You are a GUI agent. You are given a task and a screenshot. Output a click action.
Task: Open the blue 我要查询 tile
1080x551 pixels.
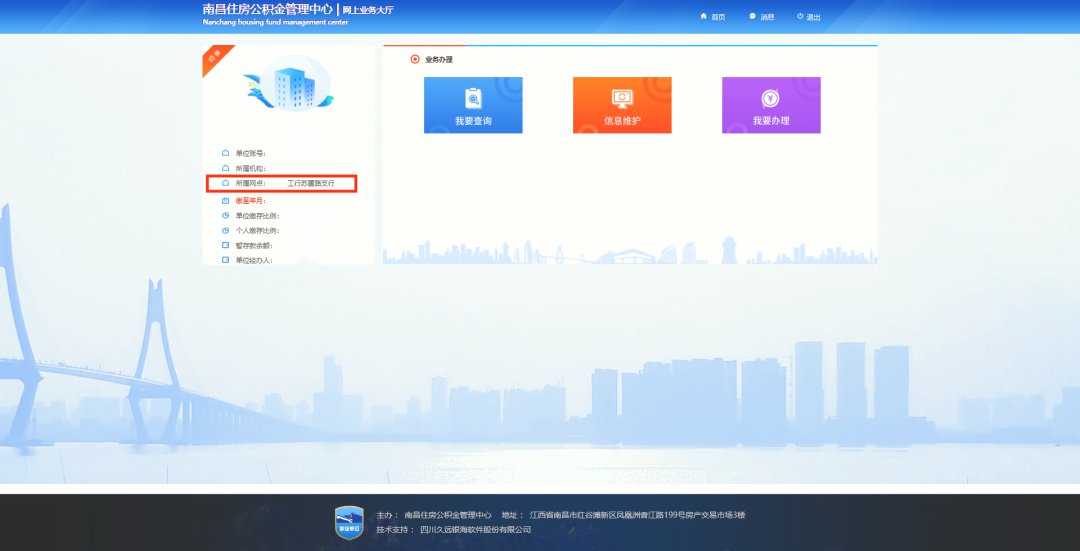click(473, 105)
